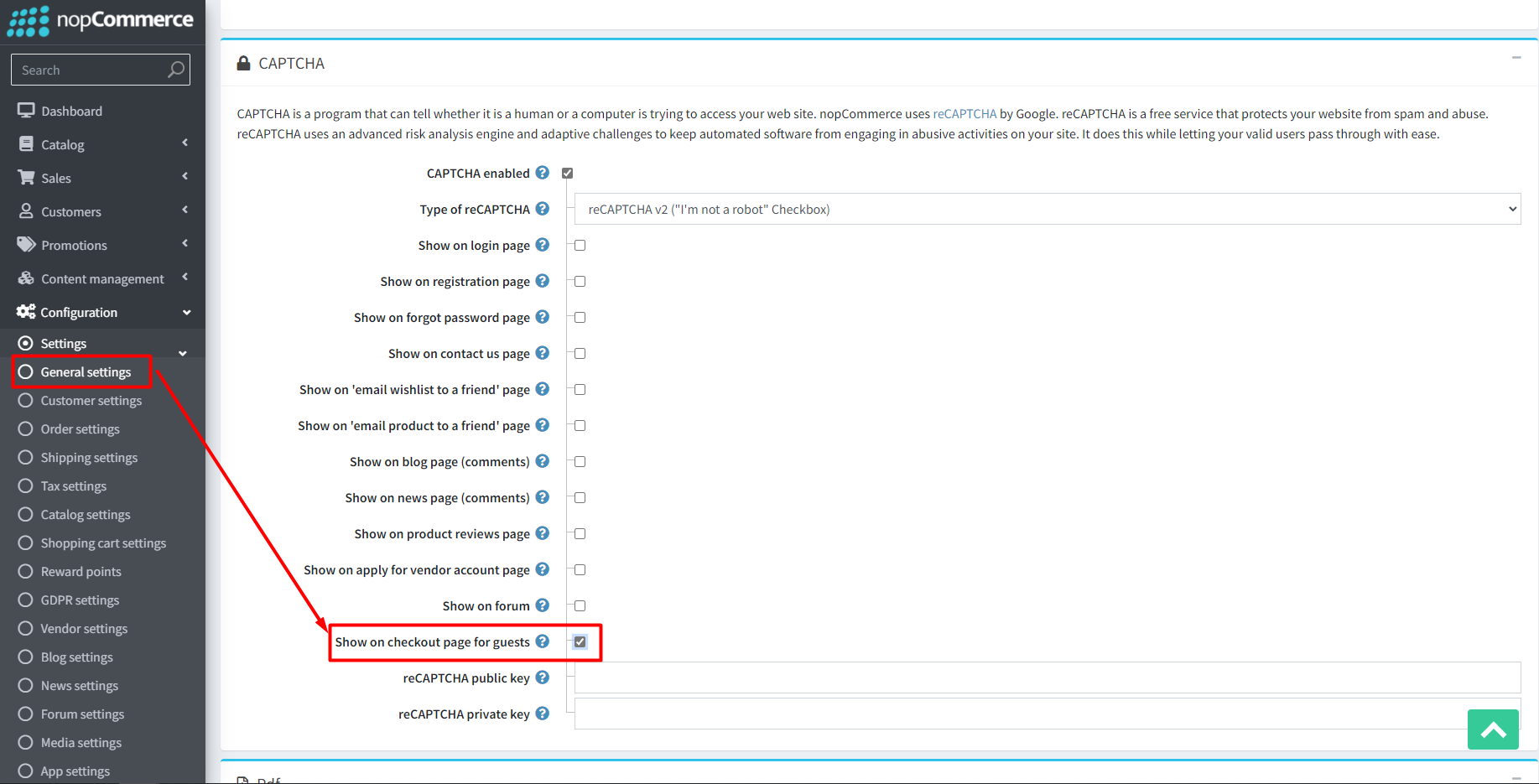Enable Show on login page checkbox
This screenshot has width=1539, height=784.
580,245
